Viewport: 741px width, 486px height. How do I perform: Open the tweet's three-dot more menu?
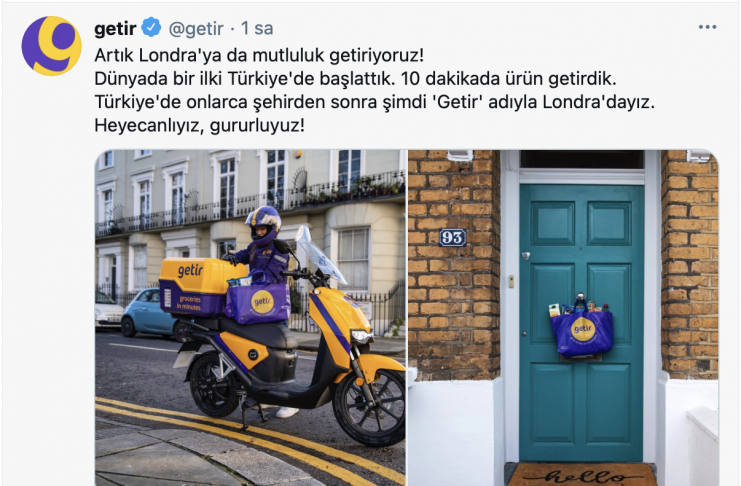click(707, 27)
